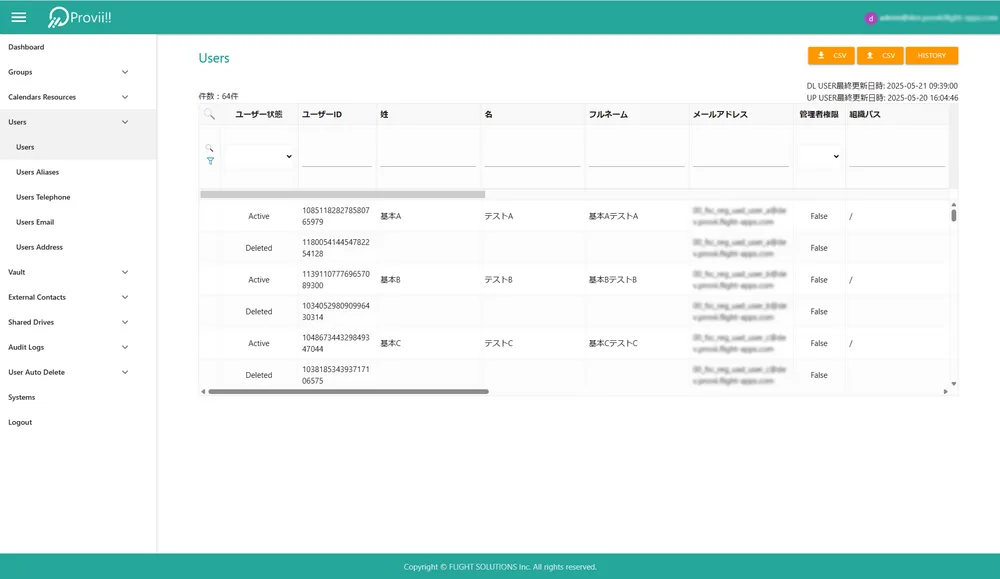Click the CSV upload button
The width and height of the screenshot is (1000, 579).
coord(880,55)
